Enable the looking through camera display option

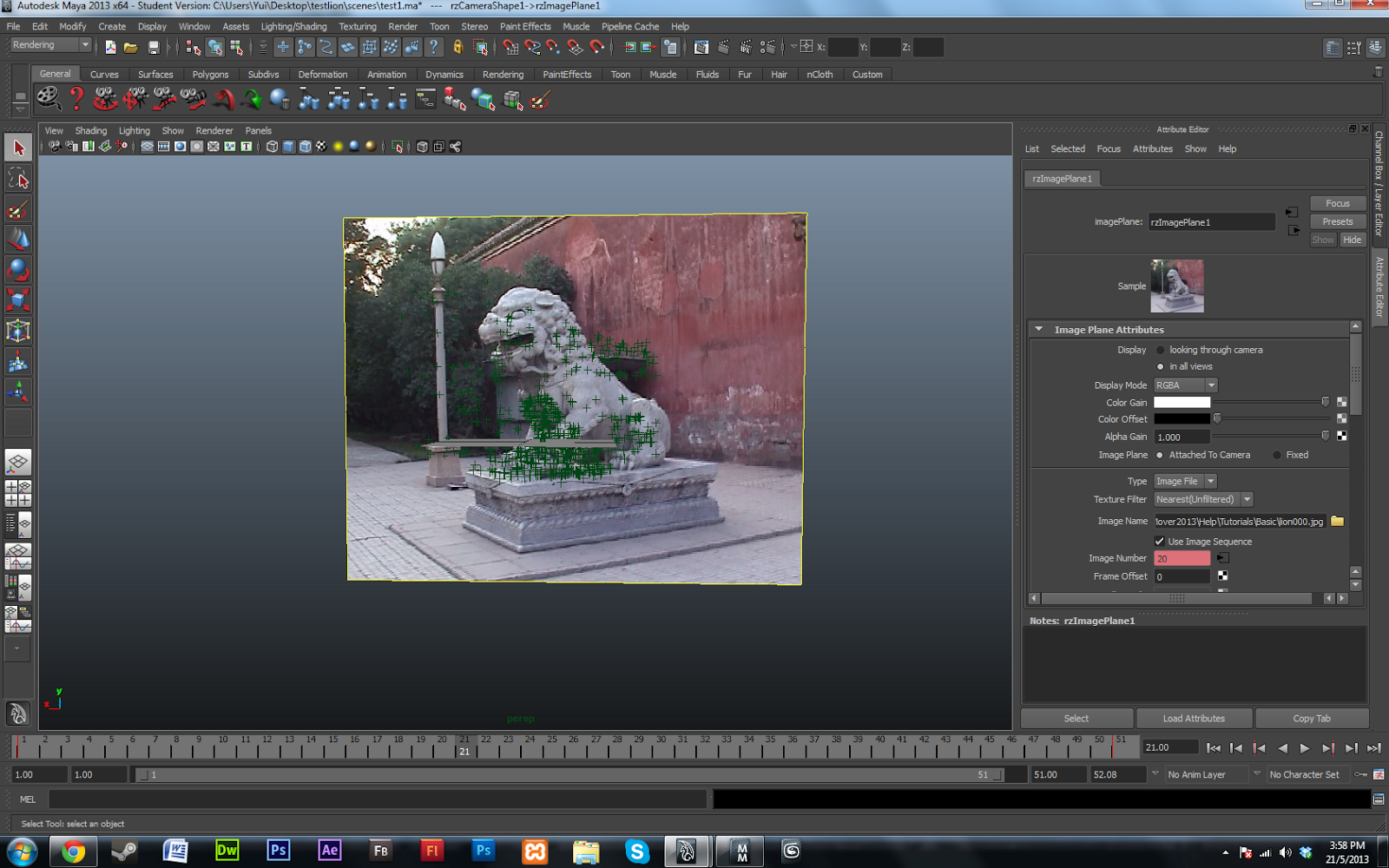tap(1161, 349)
